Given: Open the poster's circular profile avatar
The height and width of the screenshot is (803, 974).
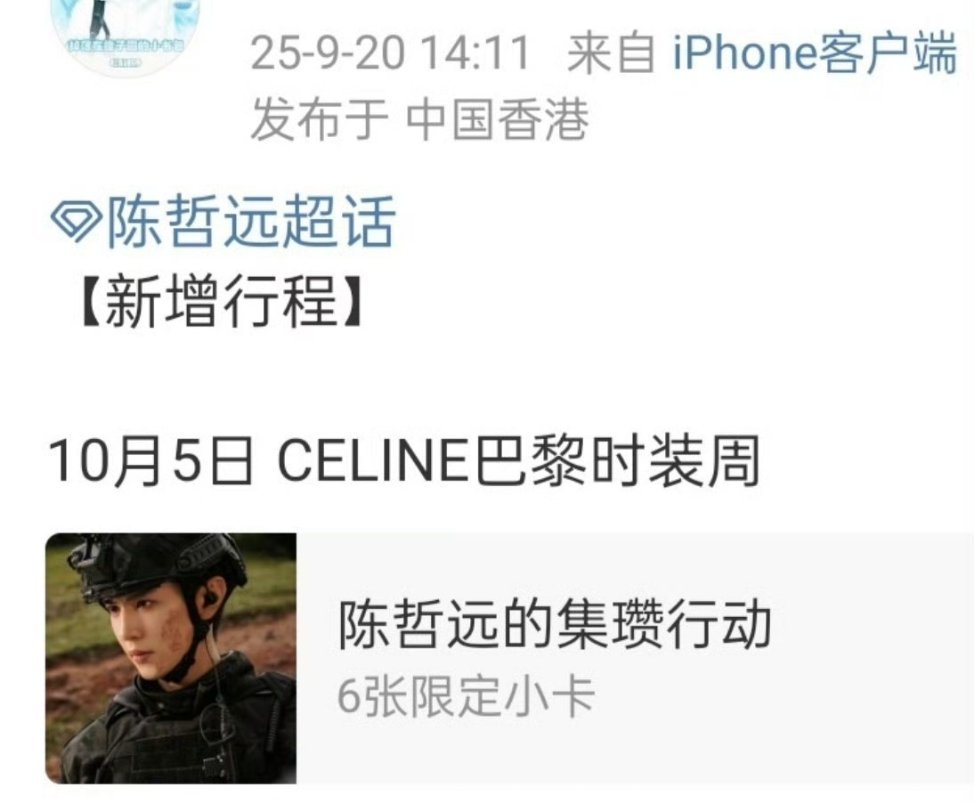Looking at the screenshot, I should 127,36.
